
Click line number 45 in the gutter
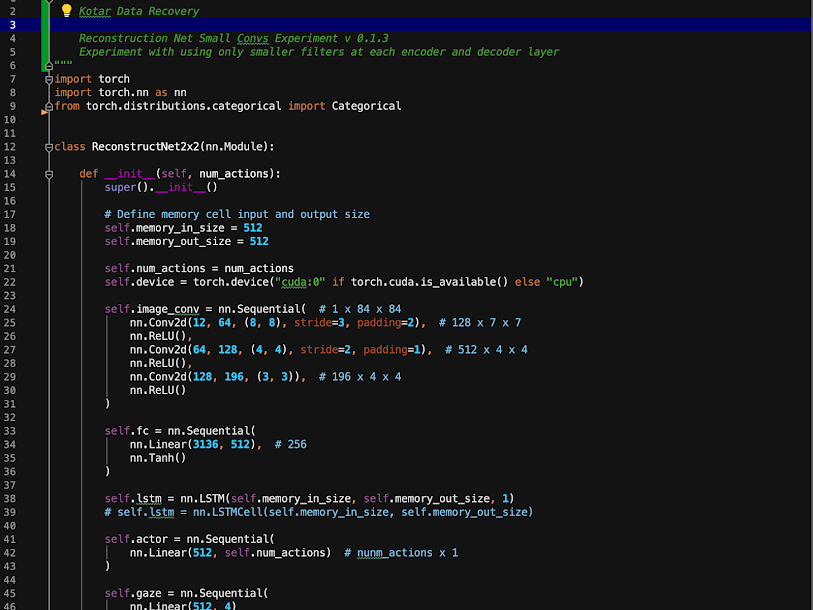point(10,593)
